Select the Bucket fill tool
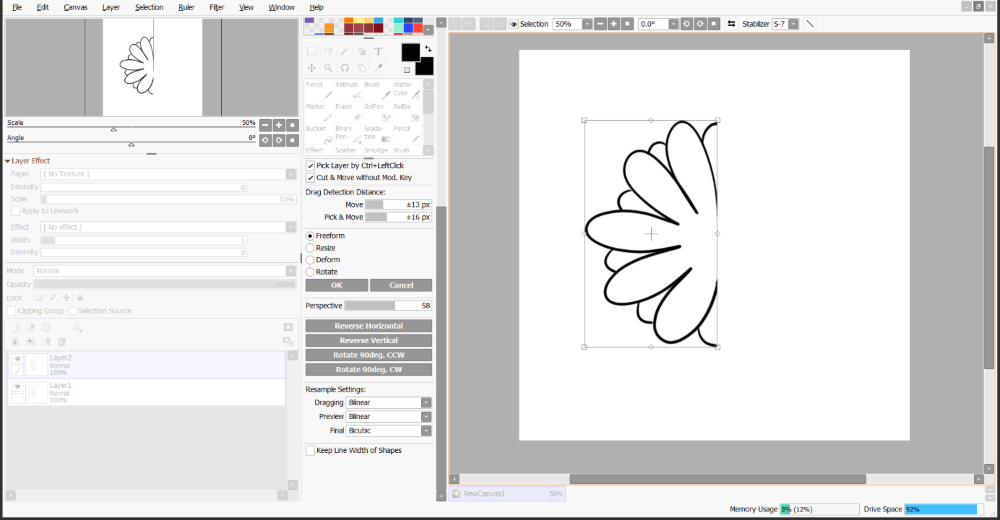Viewport: 1000px width, 520px height. tap(320, 134)
